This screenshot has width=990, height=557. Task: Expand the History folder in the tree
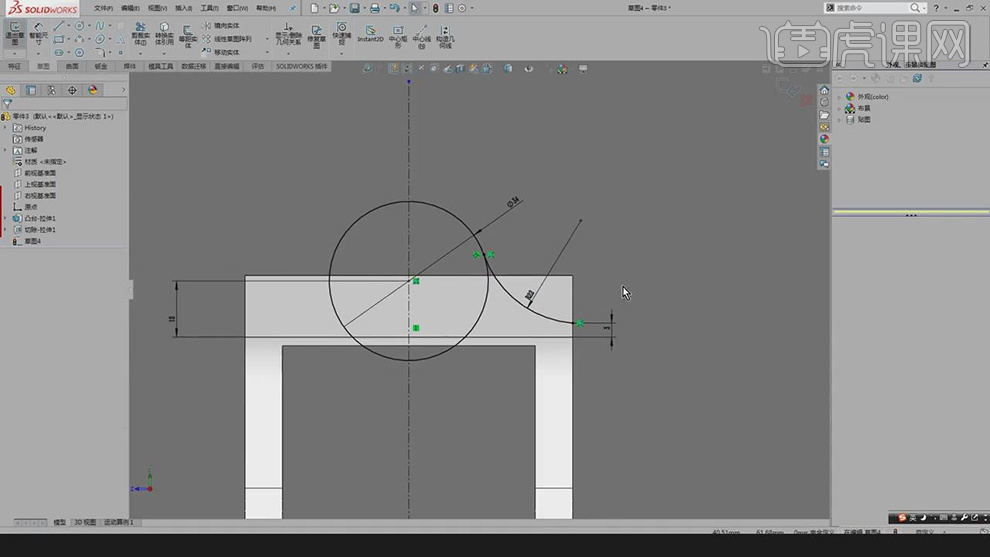5,128
